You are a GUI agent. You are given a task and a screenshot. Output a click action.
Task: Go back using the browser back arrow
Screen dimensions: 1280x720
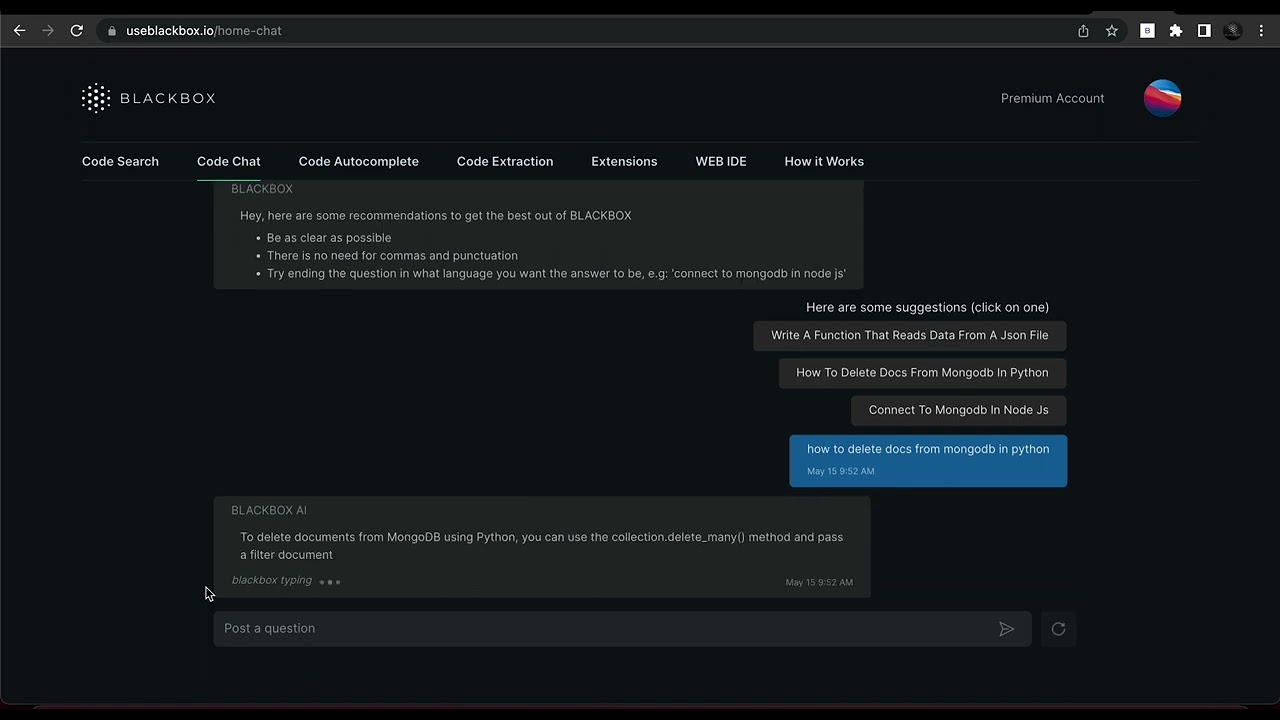[19, 31]
